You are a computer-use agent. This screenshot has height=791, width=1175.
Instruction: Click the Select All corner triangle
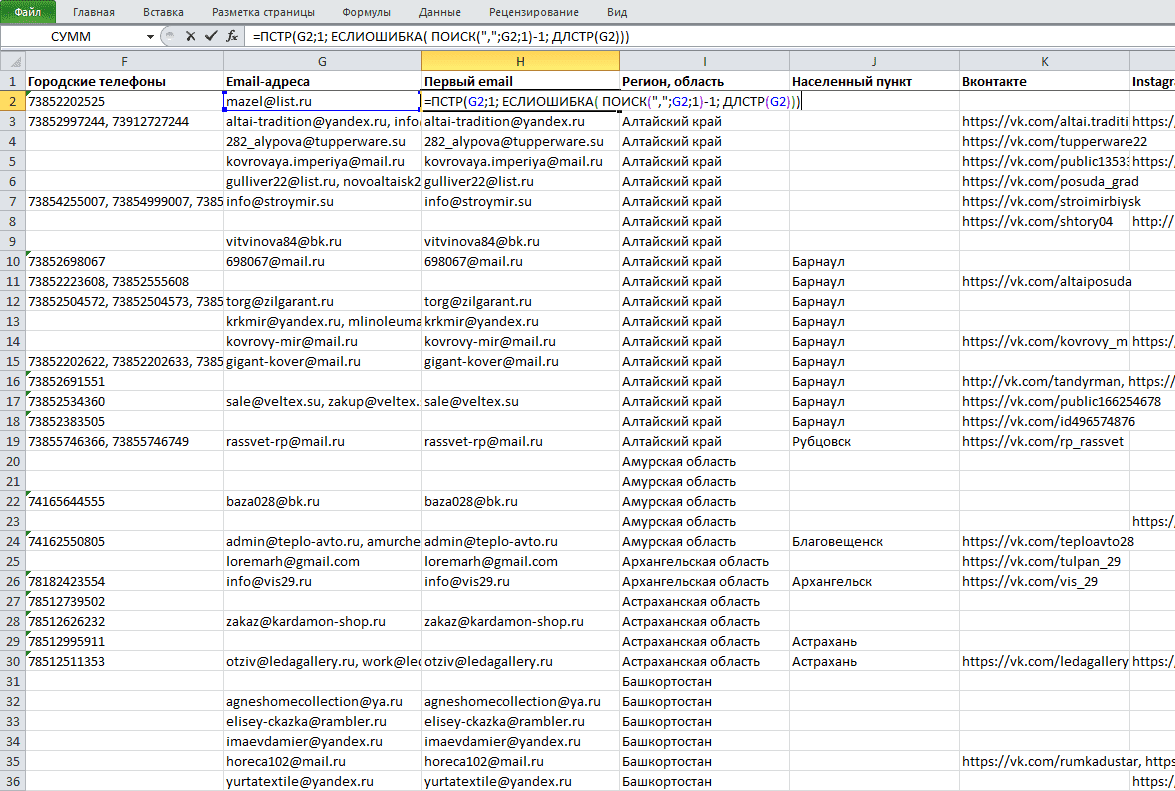13,61
